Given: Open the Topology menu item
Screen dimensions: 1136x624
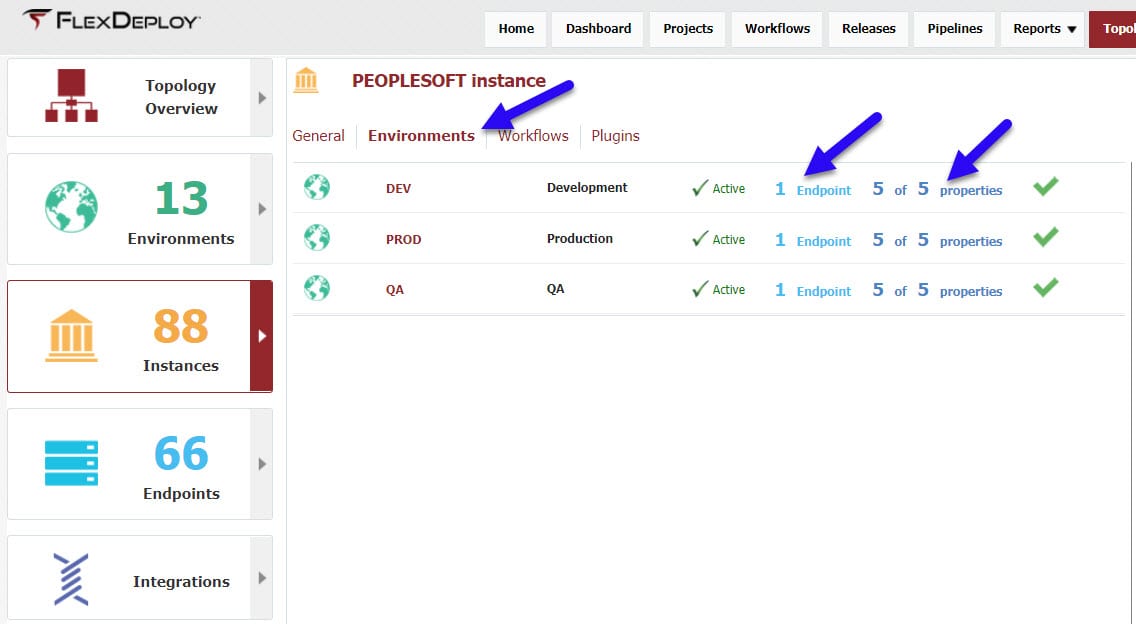Looking at the screenshot, I should (x=1113, y=29).
